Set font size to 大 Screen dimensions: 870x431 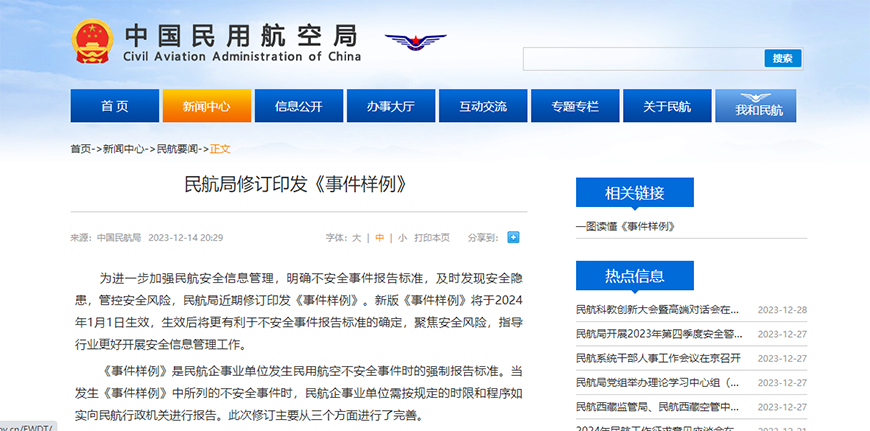356,237
